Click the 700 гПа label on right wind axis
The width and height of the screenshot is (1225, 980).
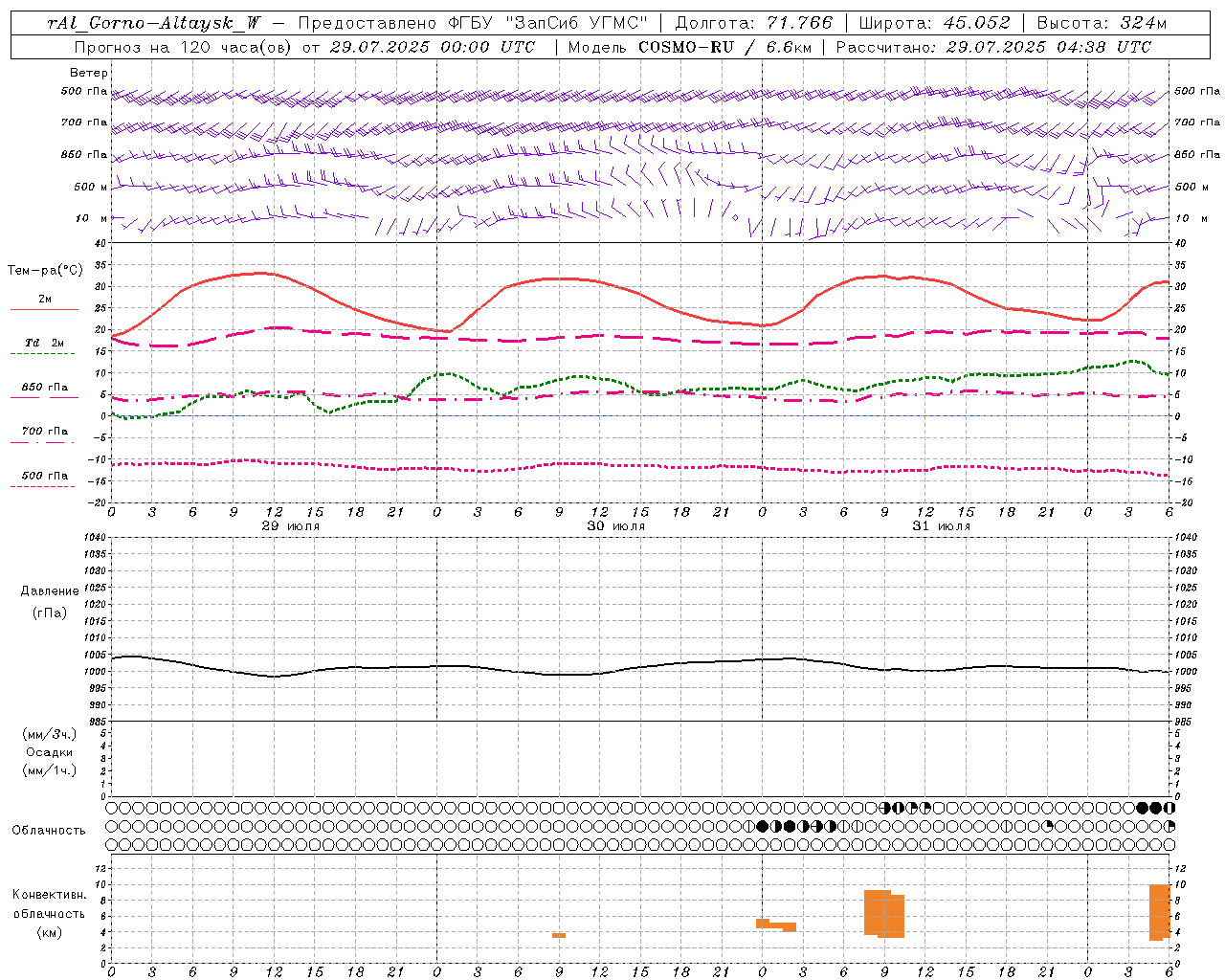1196,122
